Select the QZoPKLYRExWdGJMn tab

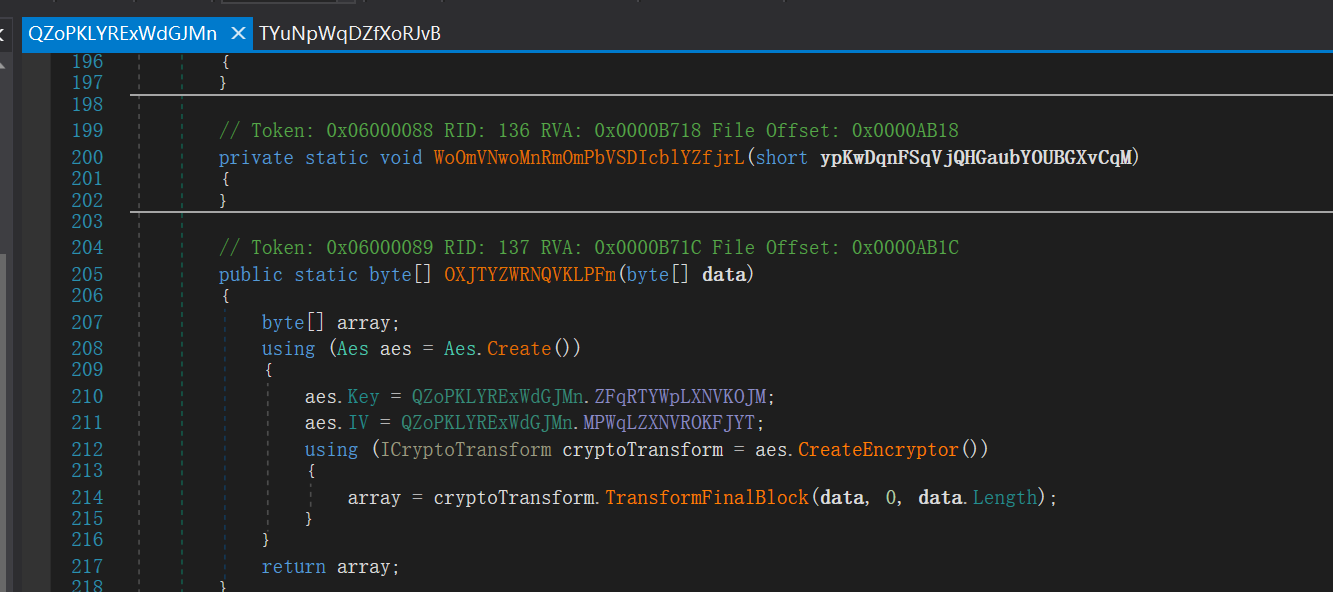click(x=122, y=33)
